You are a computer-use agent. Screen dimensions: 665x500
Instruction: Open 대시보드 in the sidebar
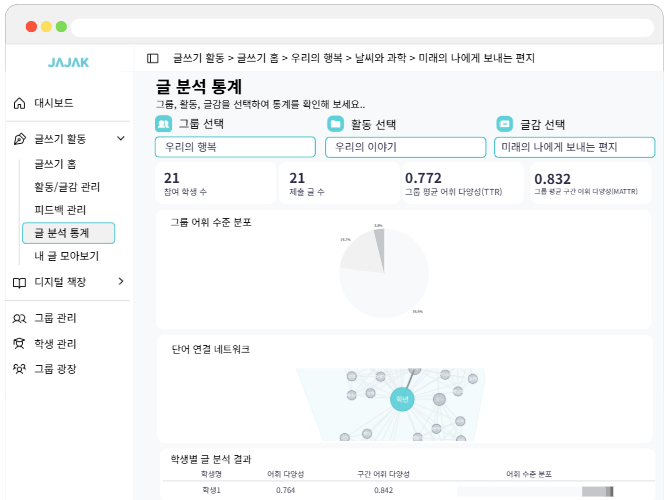click(x=54, y=103)
